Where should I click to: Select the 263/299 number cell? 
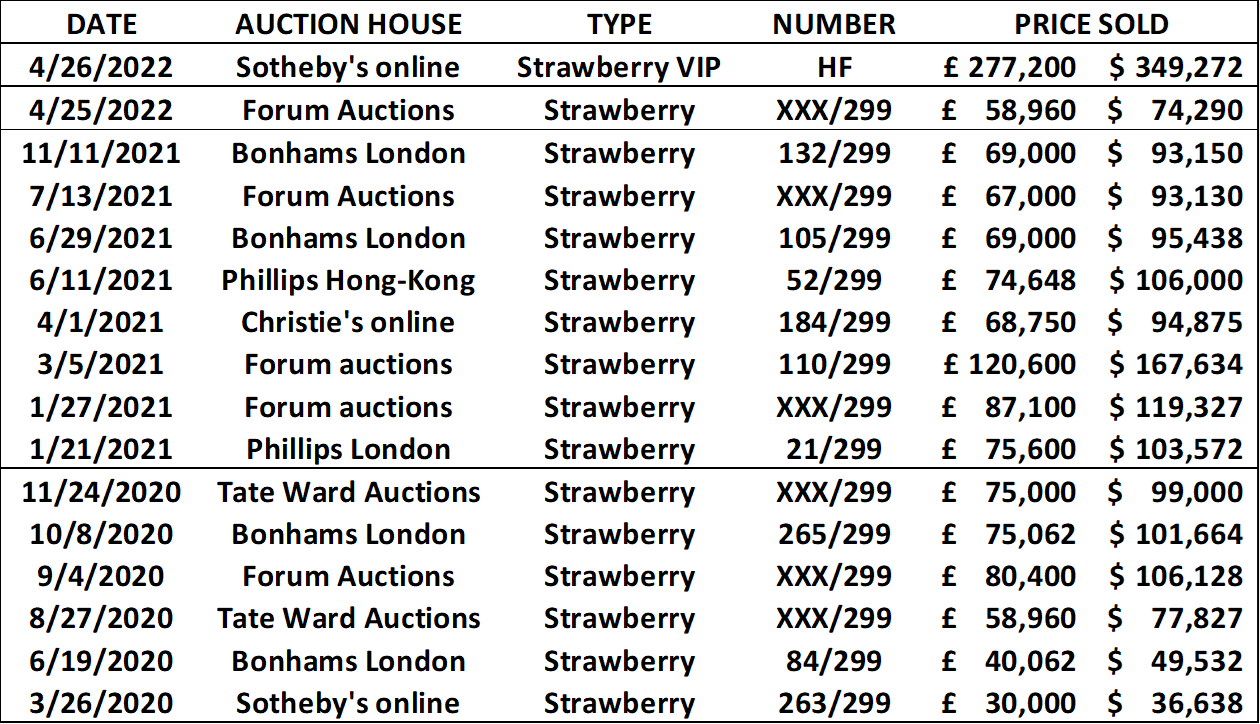[x=833, y=703]
